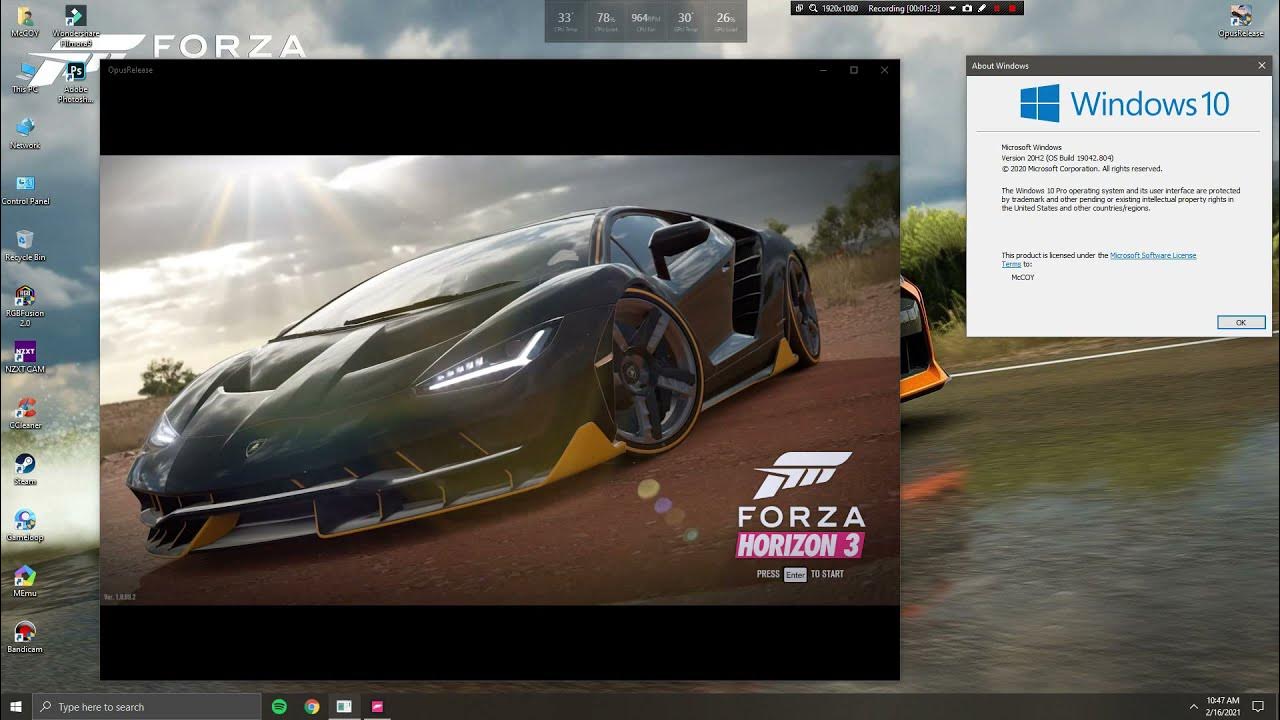1280x720 pixels.
Task: Select the Steam desktop shortcut
Action: (25, 470)
